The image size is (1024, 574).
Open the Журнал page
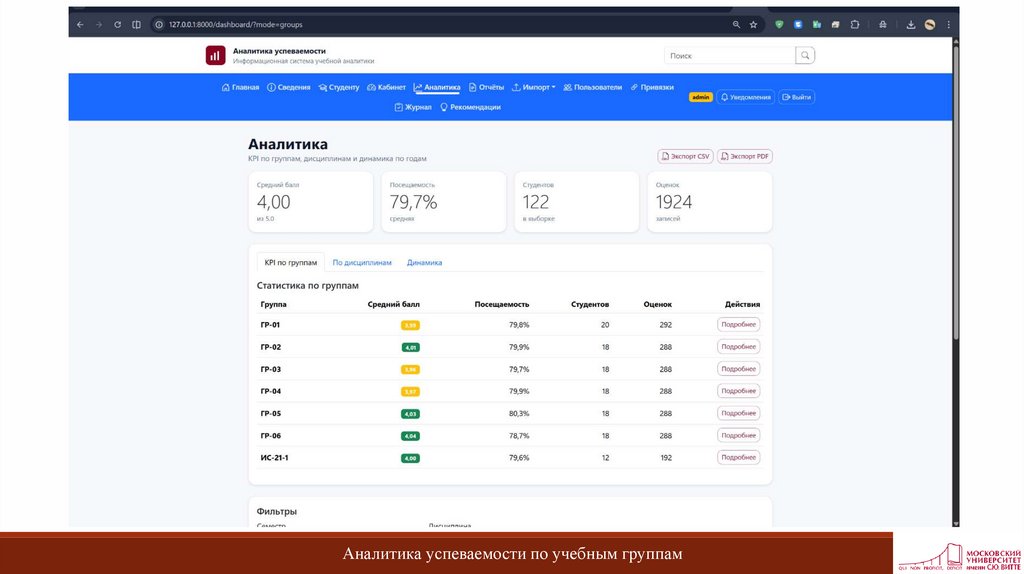pos(413,107)
